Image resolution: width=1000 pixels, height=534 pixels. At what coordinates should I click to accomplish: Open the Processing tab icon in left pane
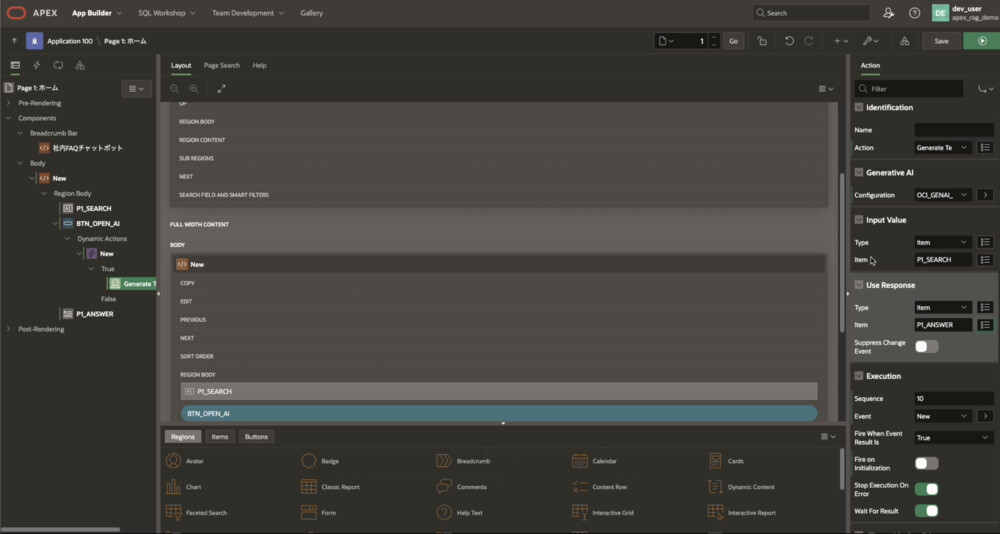pos(58,65)
